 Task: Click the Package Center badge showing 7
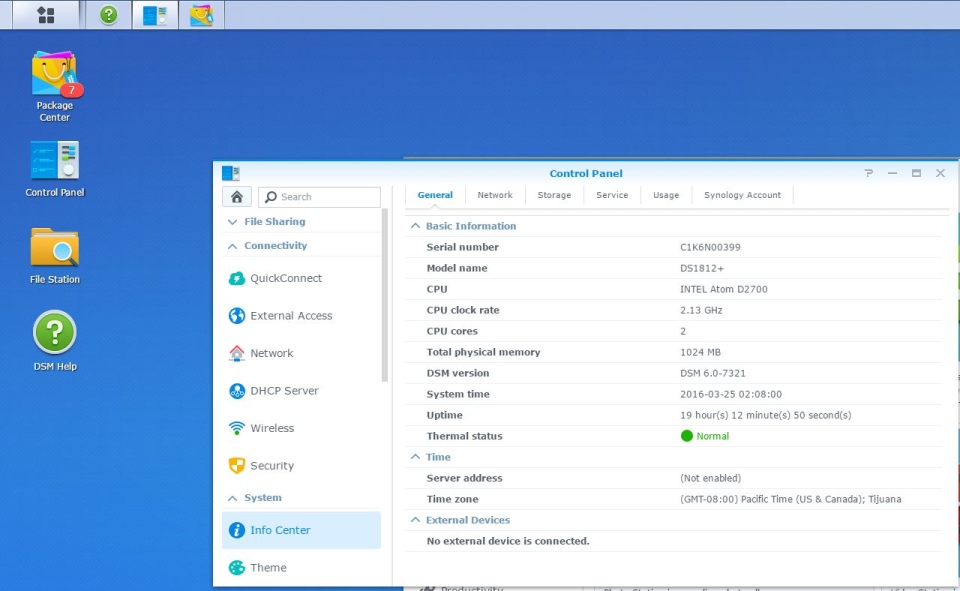click(72, 90)
